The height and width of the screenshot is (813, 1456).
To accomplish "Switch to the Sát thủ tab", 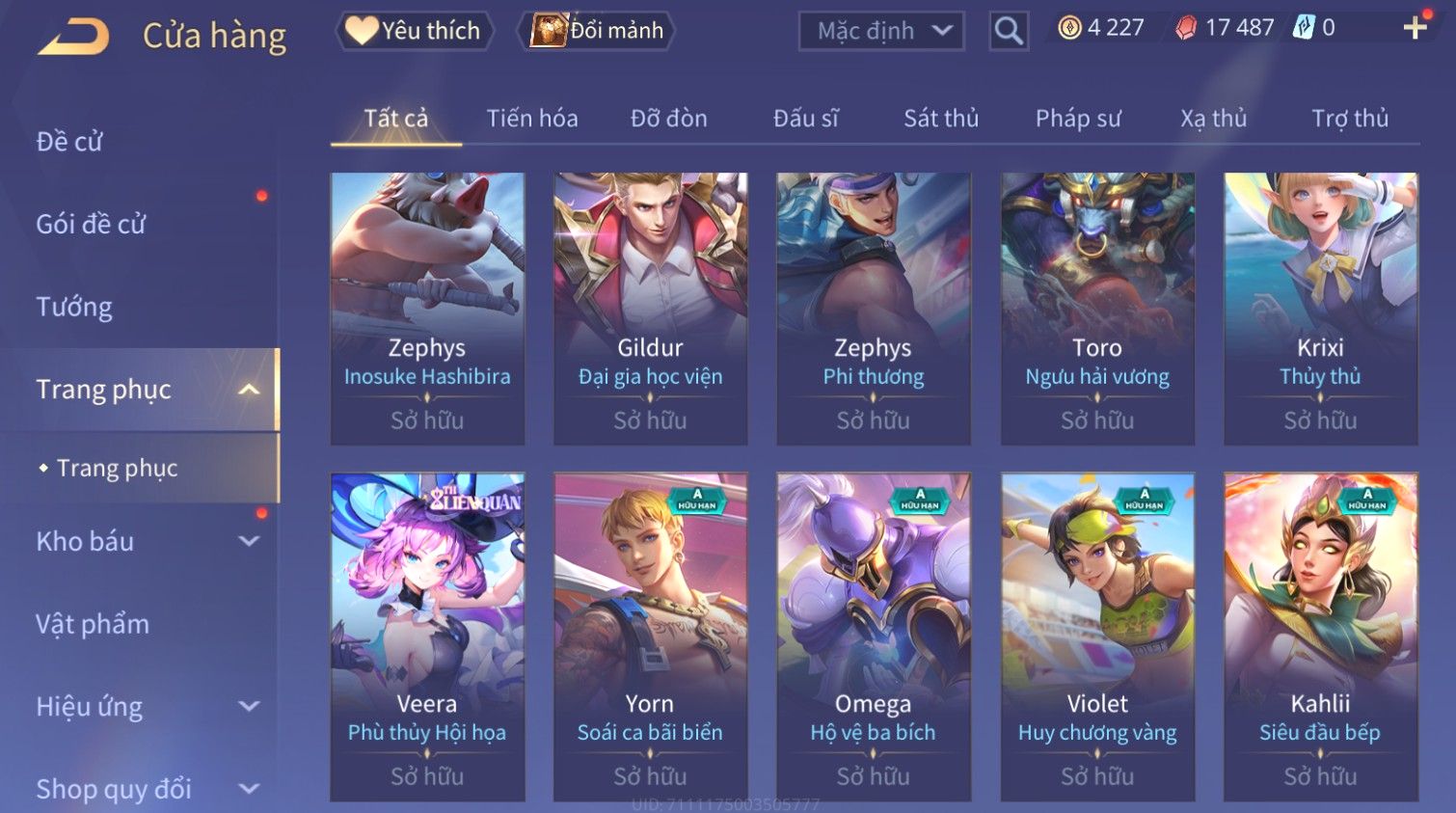I will (941, 119).
